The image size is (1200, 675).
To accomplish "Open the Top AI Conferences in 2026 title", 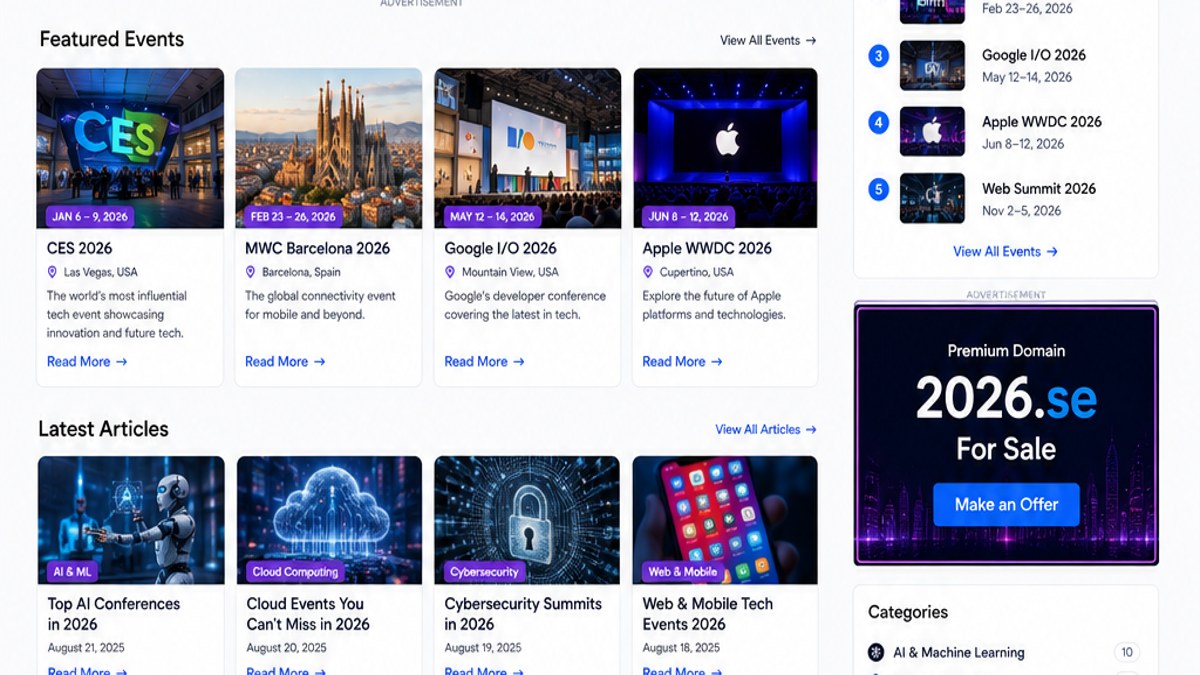I will pos(114,614).
